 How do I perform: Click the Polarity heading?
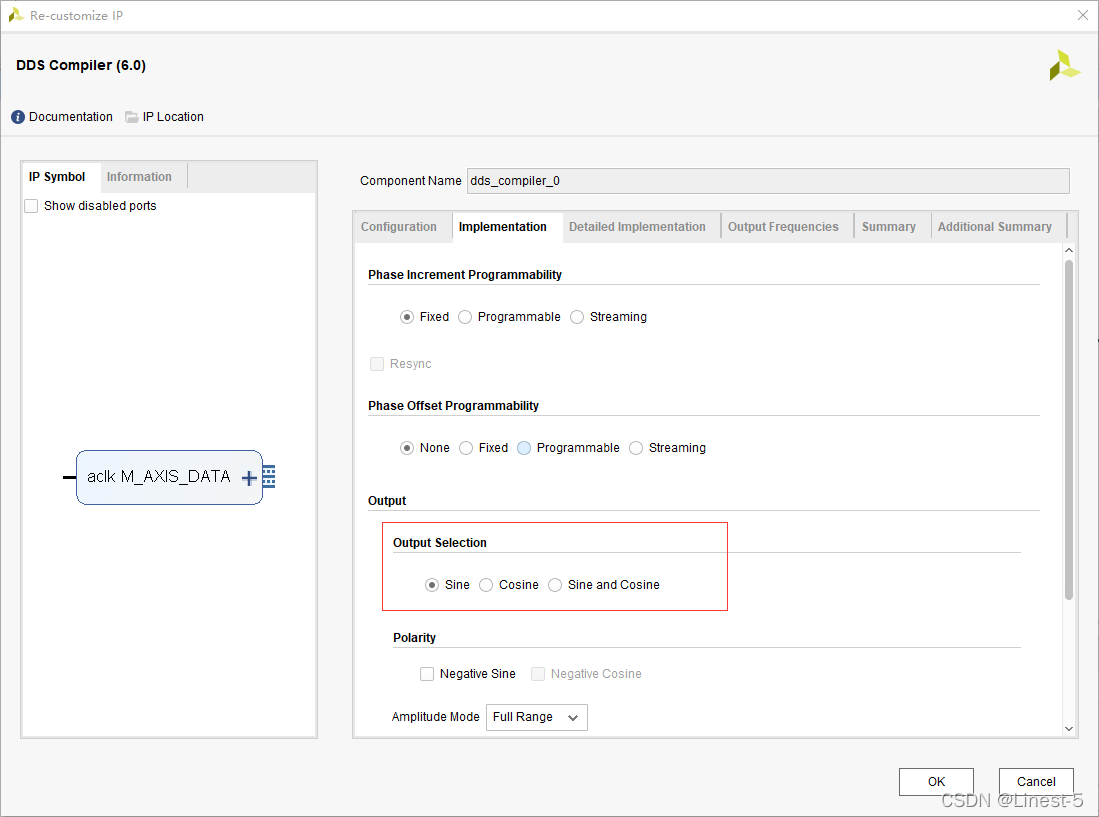tap(414, 638)
